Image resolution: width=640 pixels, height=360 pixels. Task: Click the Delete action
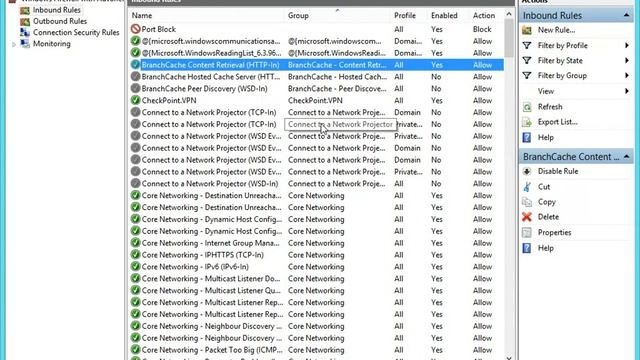pos(548,217)
